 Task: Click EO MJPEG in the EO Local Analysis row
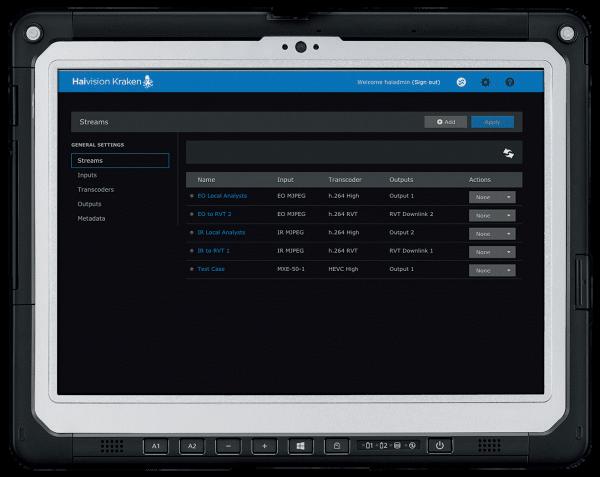point(291,196)
